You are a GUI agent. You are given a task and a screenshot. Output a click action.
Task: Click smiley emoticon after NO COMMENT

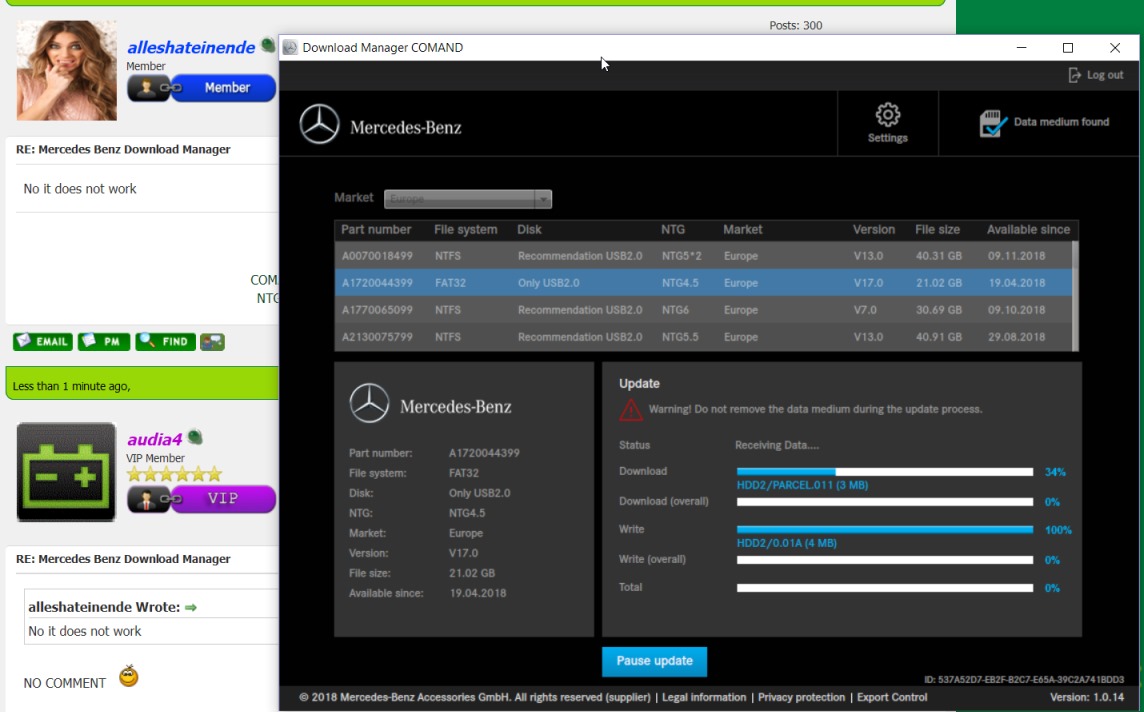point(128,676)
